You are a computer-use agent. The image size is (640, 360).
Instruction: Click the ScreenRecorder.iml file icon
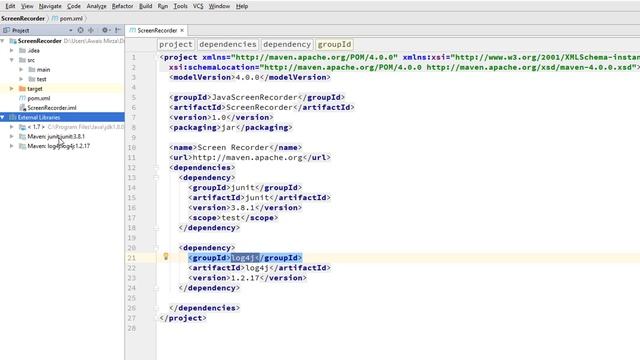(x=22, y=108)
